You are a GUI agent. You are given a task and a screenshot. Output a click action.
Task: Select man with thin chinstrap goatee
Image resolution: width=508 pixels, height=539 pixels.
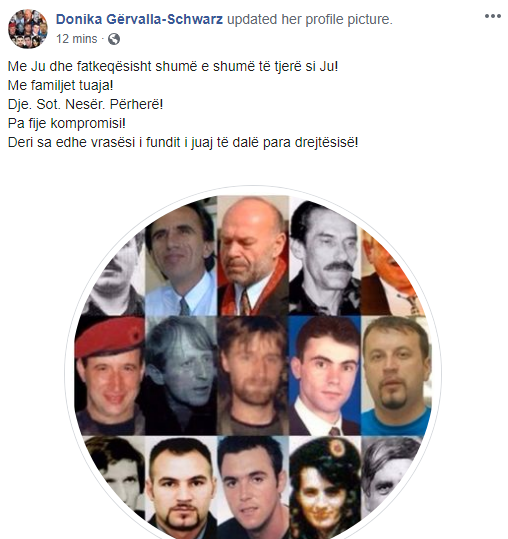tap(181, 487)
